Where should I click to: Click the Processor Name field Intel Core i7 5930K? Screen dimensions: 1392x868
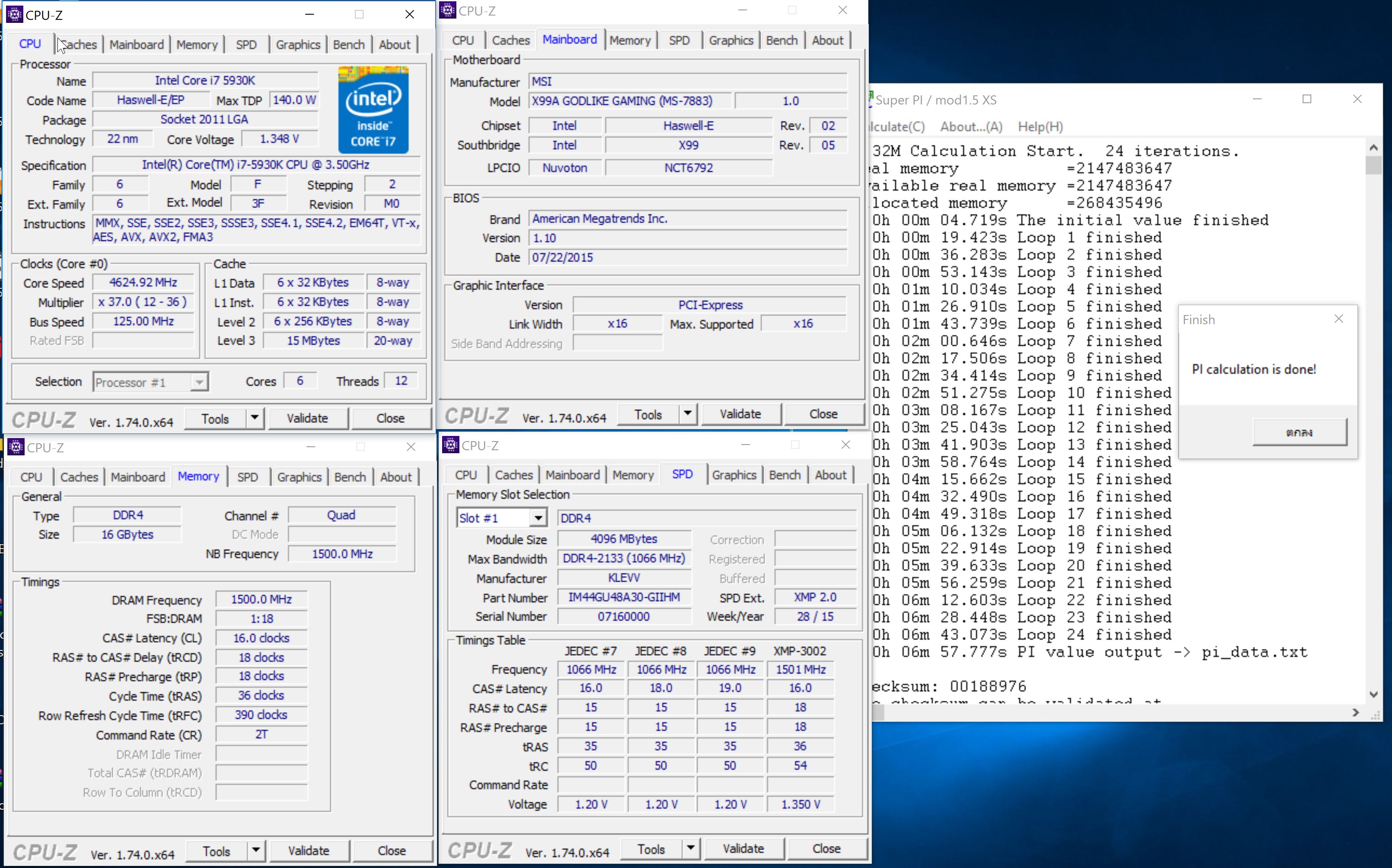[x=205, y=80]
